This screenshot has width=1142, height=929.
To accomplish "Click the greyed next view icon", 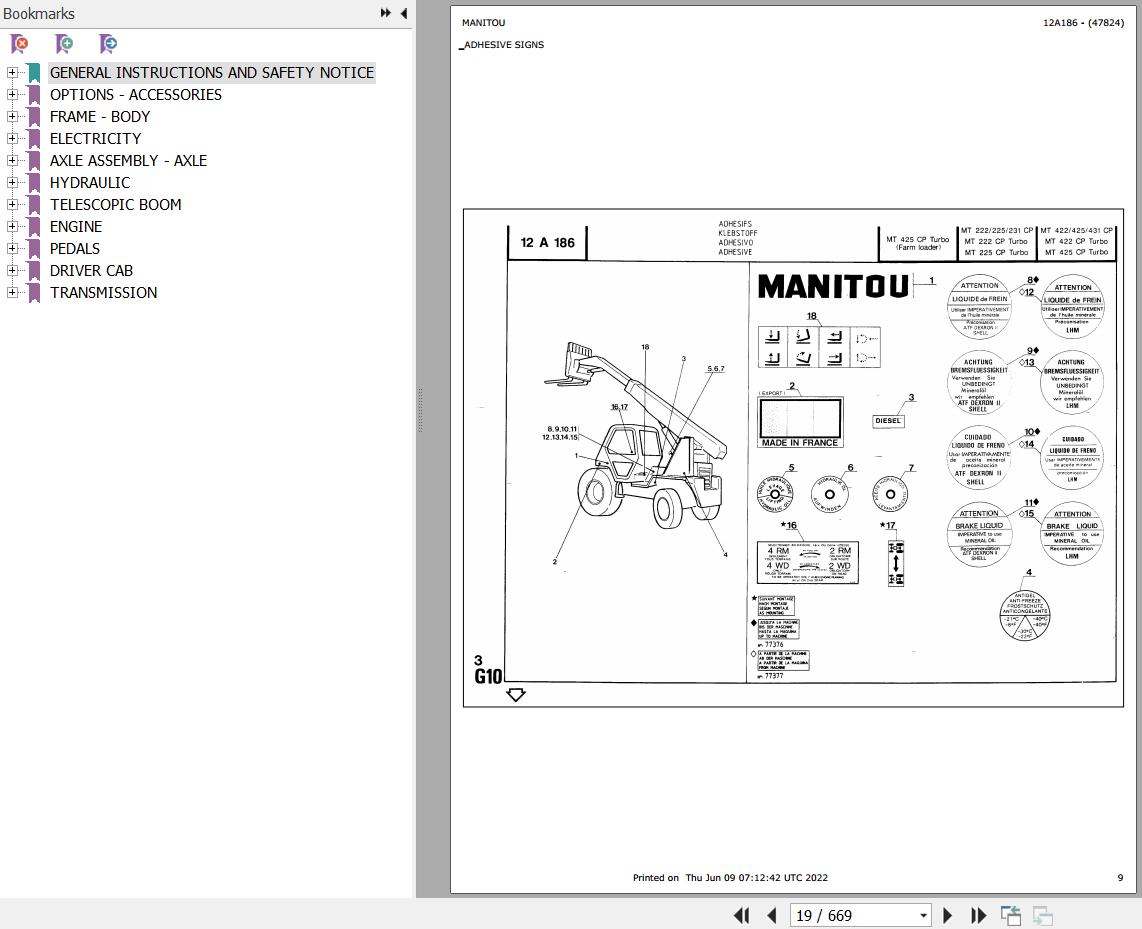I will click(x=1043, y=915).
